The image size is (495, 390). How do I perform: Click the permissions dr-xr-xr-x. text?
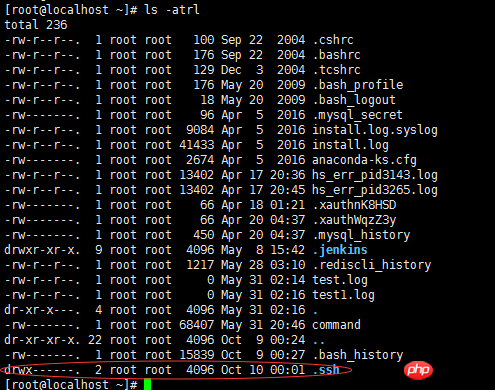42,340
